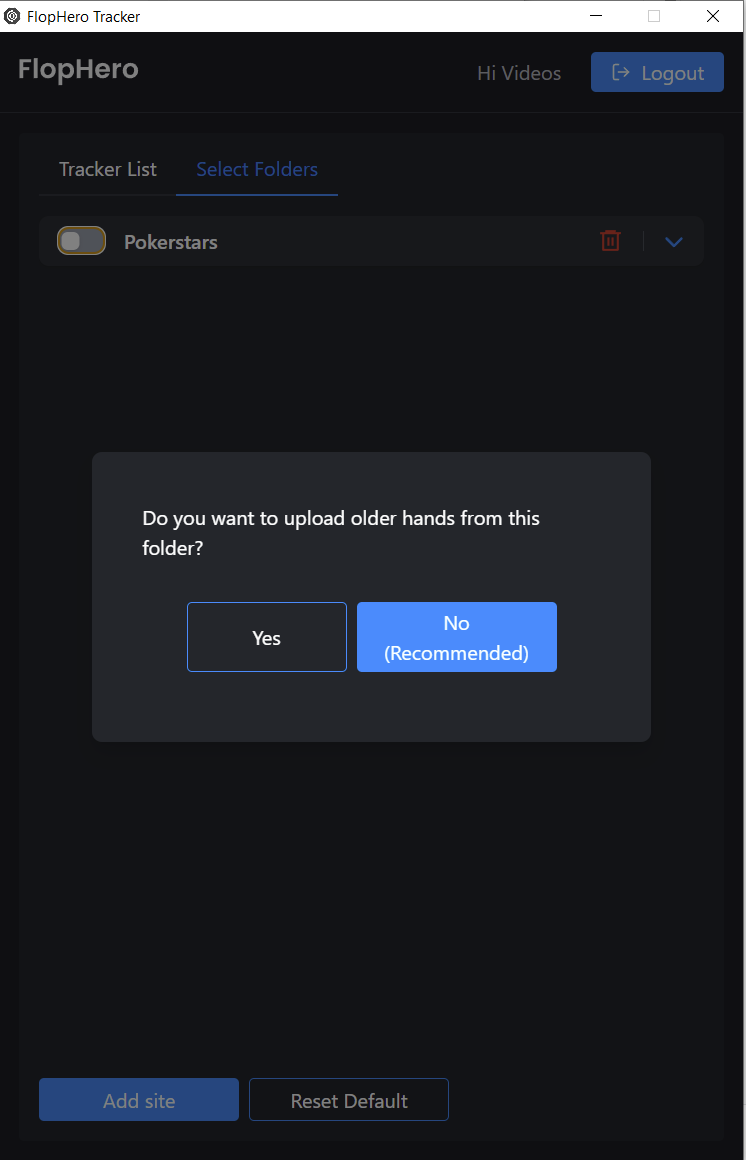Select the Pokerstars site label
The height and width of the screenshot is (1160, 746).
pyautogui.click(x=171, y=242)
